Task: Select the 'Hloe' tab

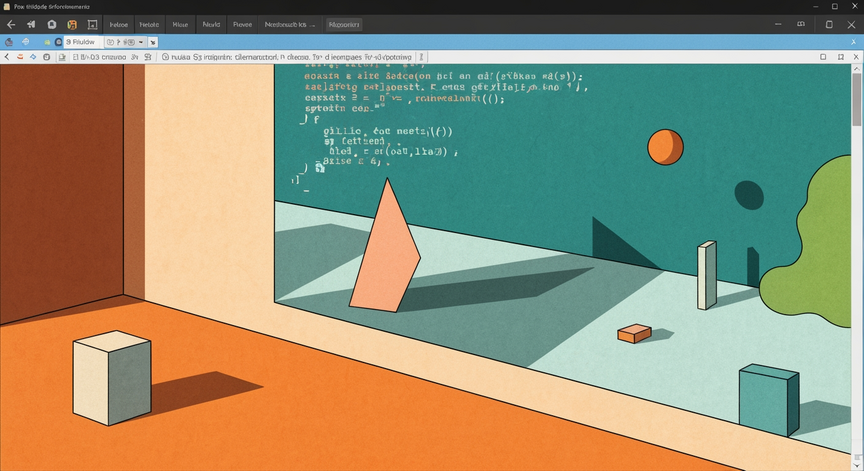Action: click(x=180, y=24)
